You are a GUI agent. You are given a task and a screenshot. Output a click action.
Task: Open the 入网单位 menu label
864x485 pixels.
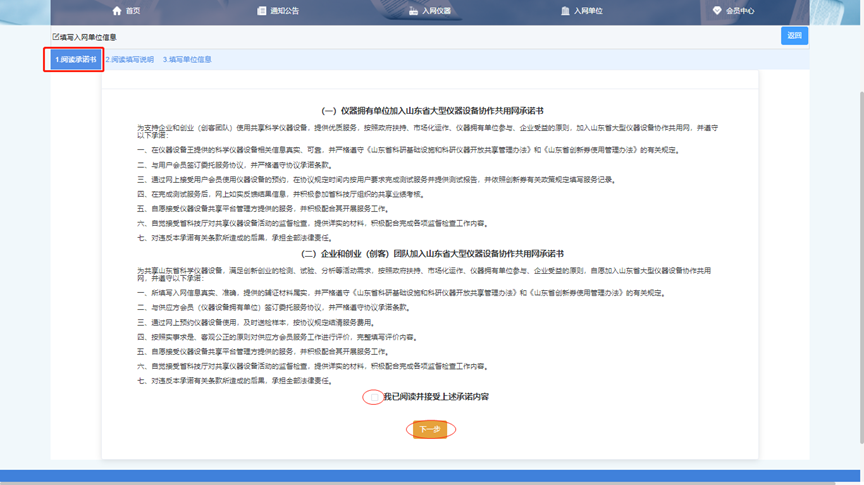pos(588,11)
